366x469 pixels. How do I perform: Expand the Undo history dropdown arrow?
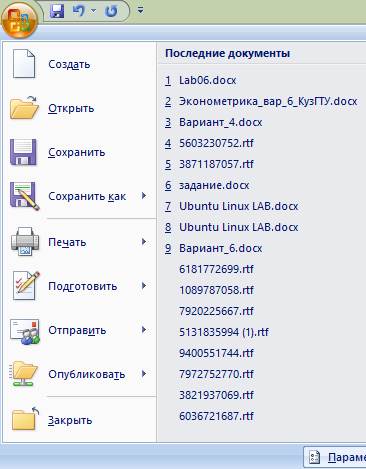(x=94, y=11)
